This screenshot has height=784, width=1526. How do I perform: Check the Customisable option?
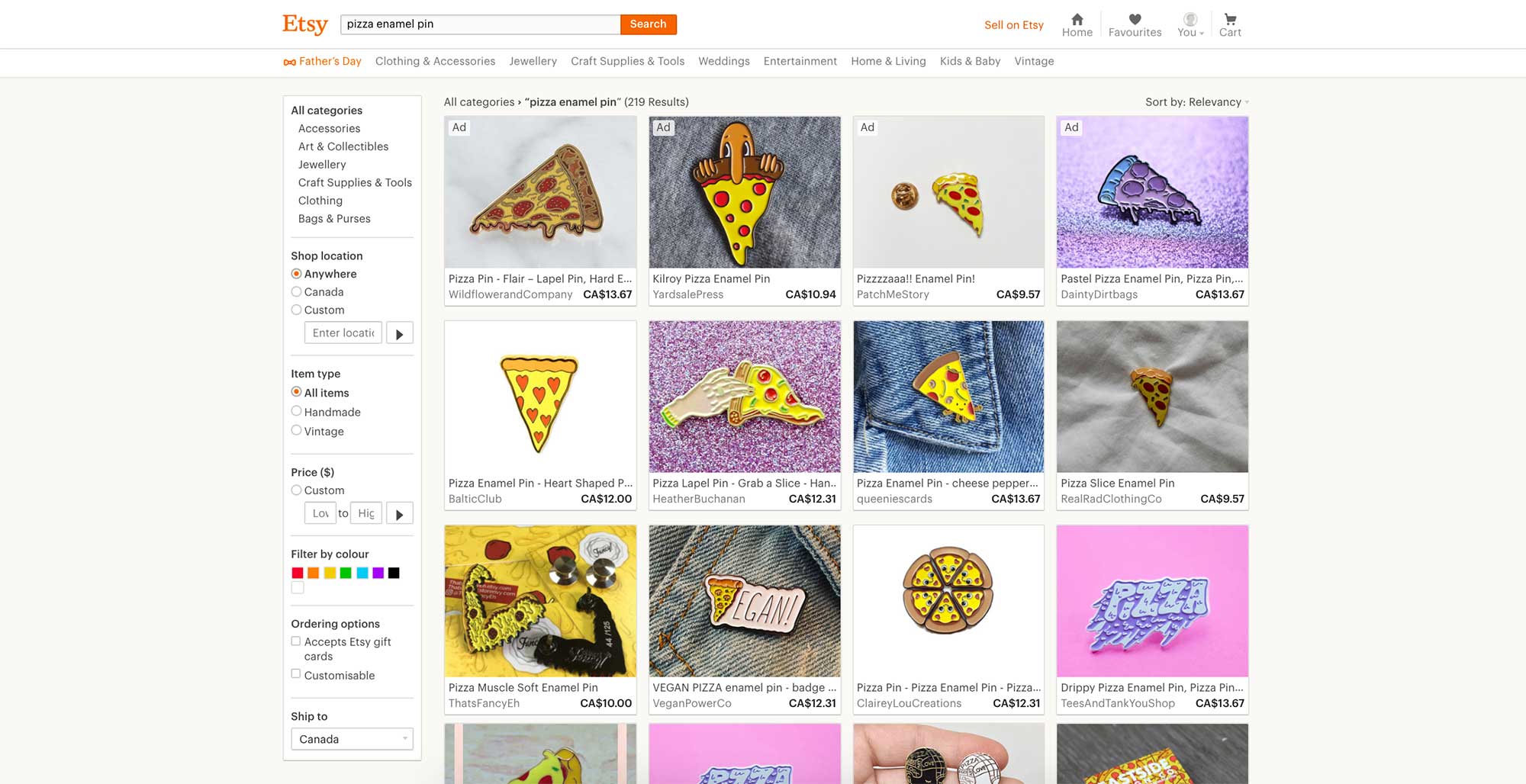296,674
